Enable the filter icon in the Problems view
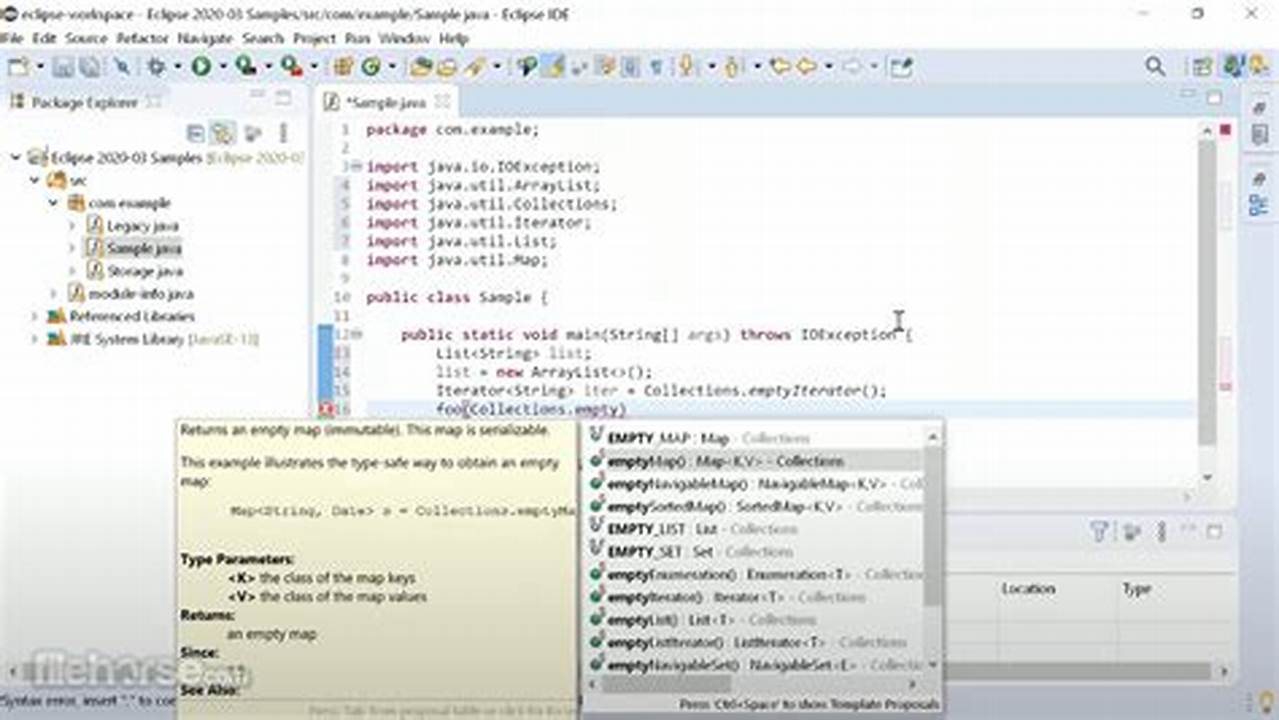Screen dimensions: 1279x720 tap(1096, 531)
